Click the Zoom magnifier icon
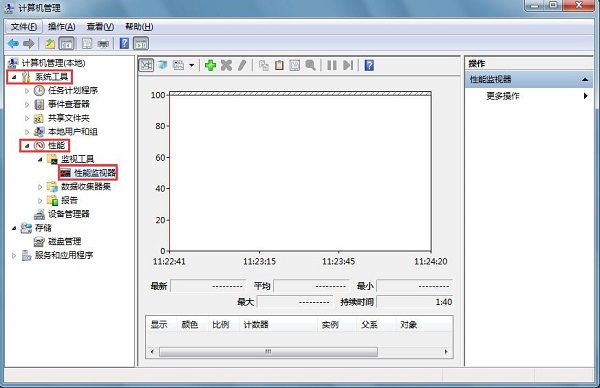Viewport: 600px width, 388px height. point(310,65)
